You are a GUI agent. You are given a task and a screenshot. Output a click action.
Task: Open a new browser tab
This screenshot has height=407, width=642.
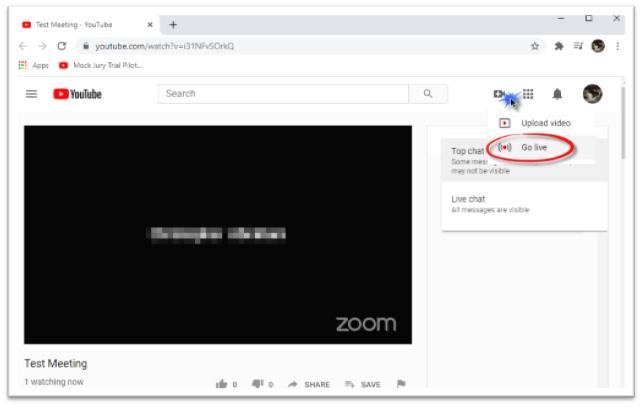pyautogui.click(x=173, y=24)
